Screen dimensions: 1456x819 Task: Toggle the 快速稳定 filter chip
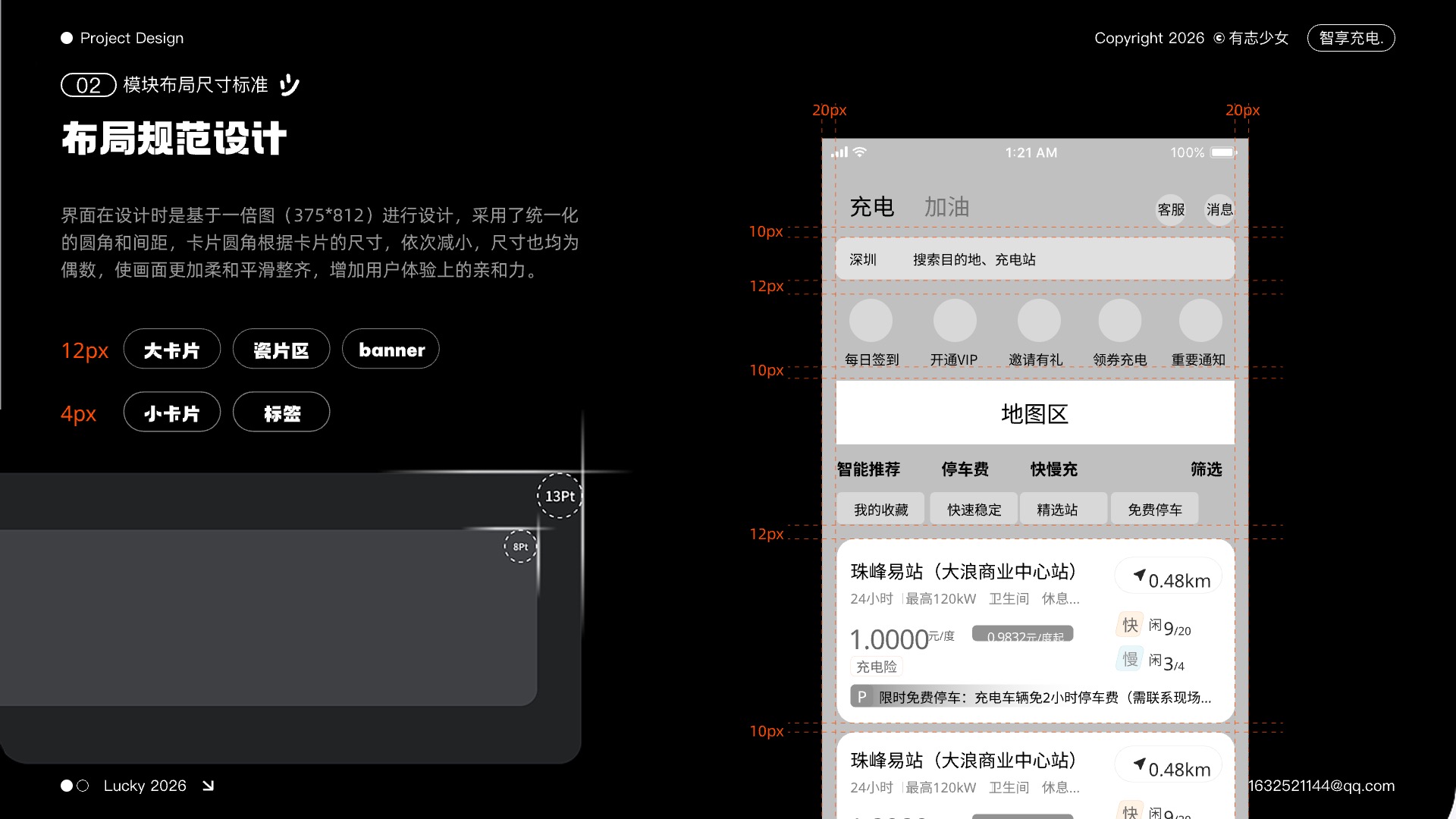(974, 509)
